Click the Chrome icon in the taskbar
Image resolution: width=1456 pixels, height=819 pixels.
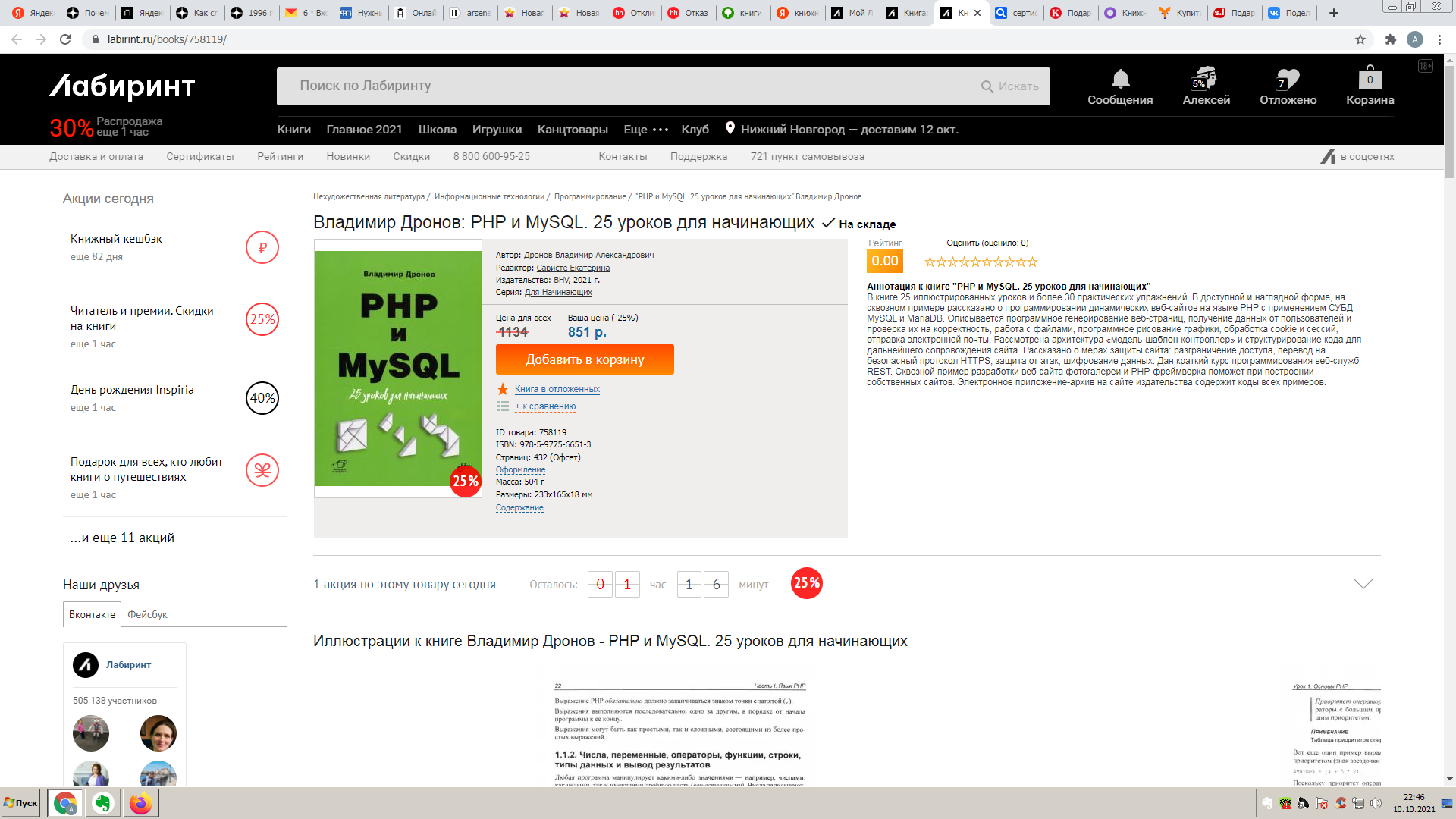click(x=65, y=803)
